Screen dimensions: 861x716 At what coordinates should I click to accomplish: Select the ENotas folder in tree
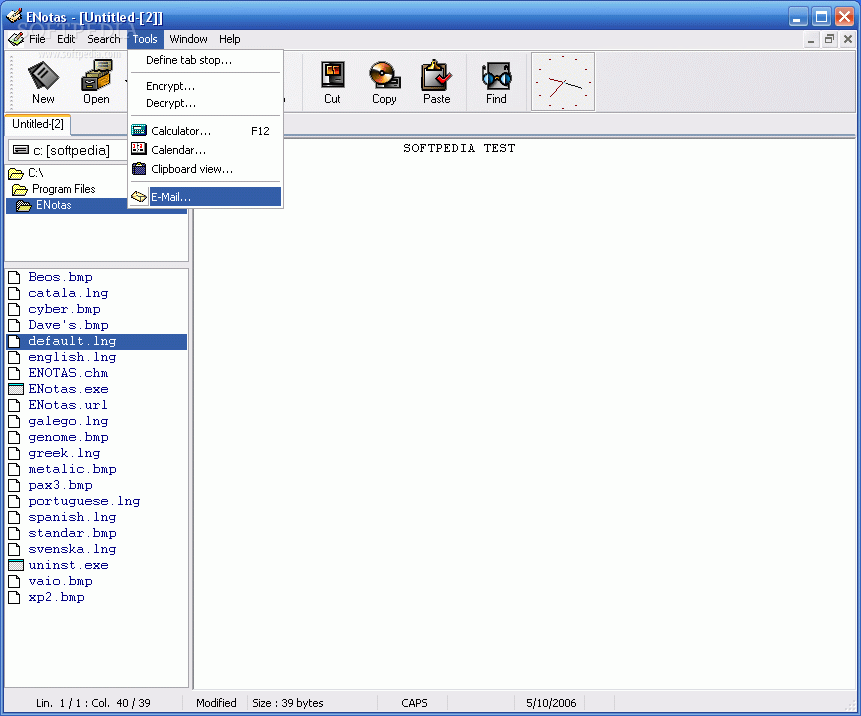point(54,205)
